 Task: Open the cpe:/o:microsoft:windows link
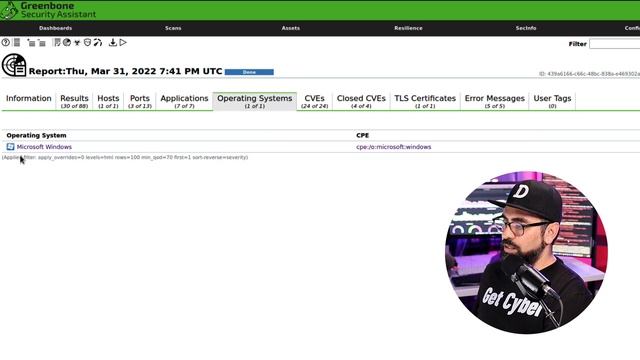pos(393,147)
